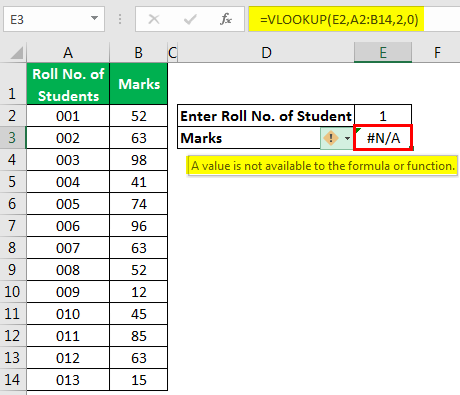Image resolution: width=460 pixels, height=395 pixels.
Task: Click the Cancel (X) formula bar icon
Action: [154, 19]
